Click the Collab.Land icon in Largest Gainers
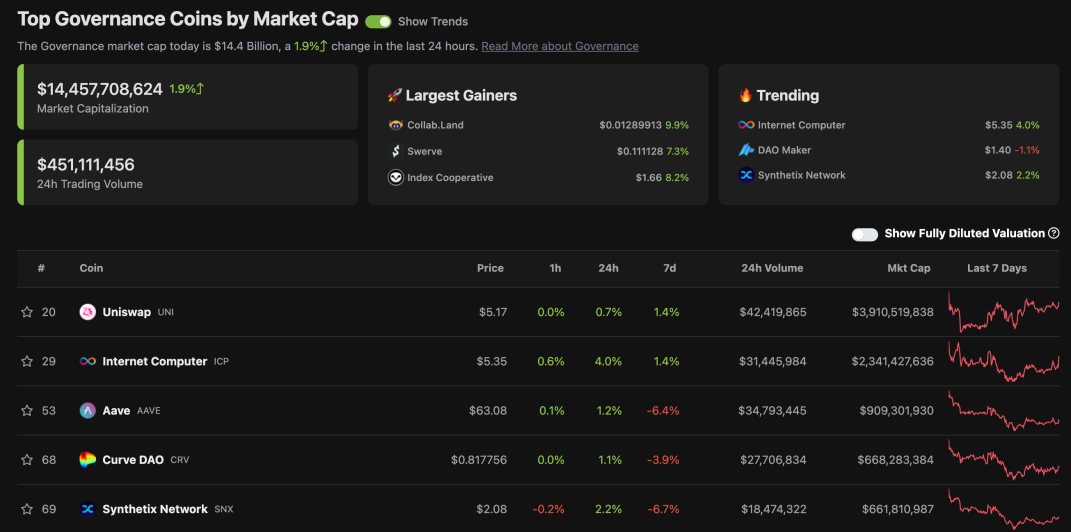Image resolution: width=1071 pixels, height=532 pixels. (x=395, y=125)
